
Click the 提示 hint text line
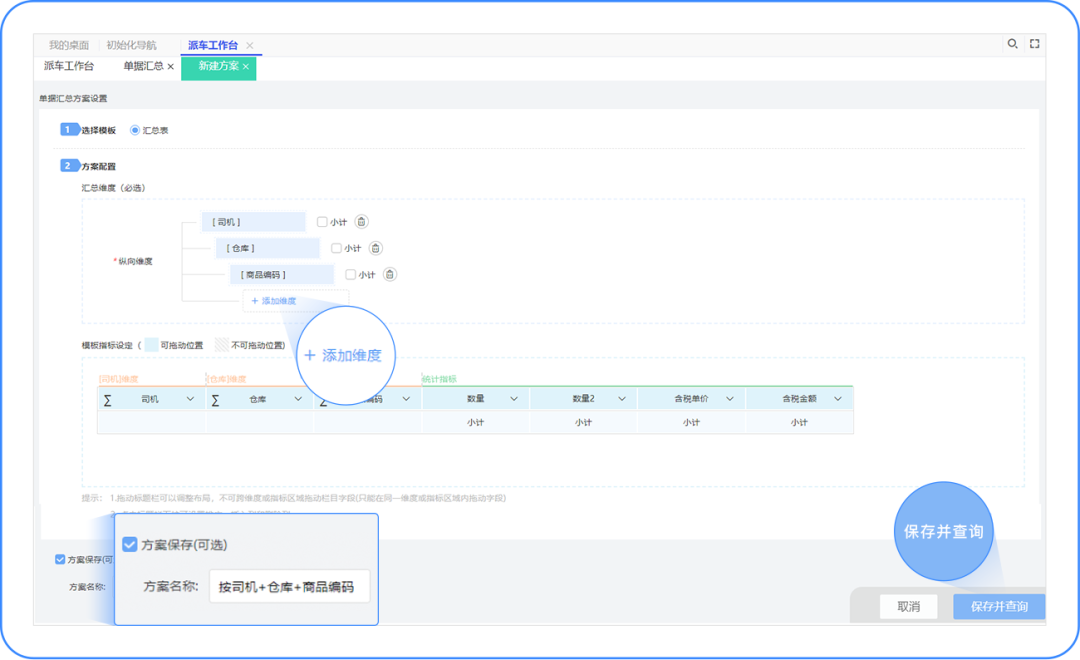tap(293, 498)
